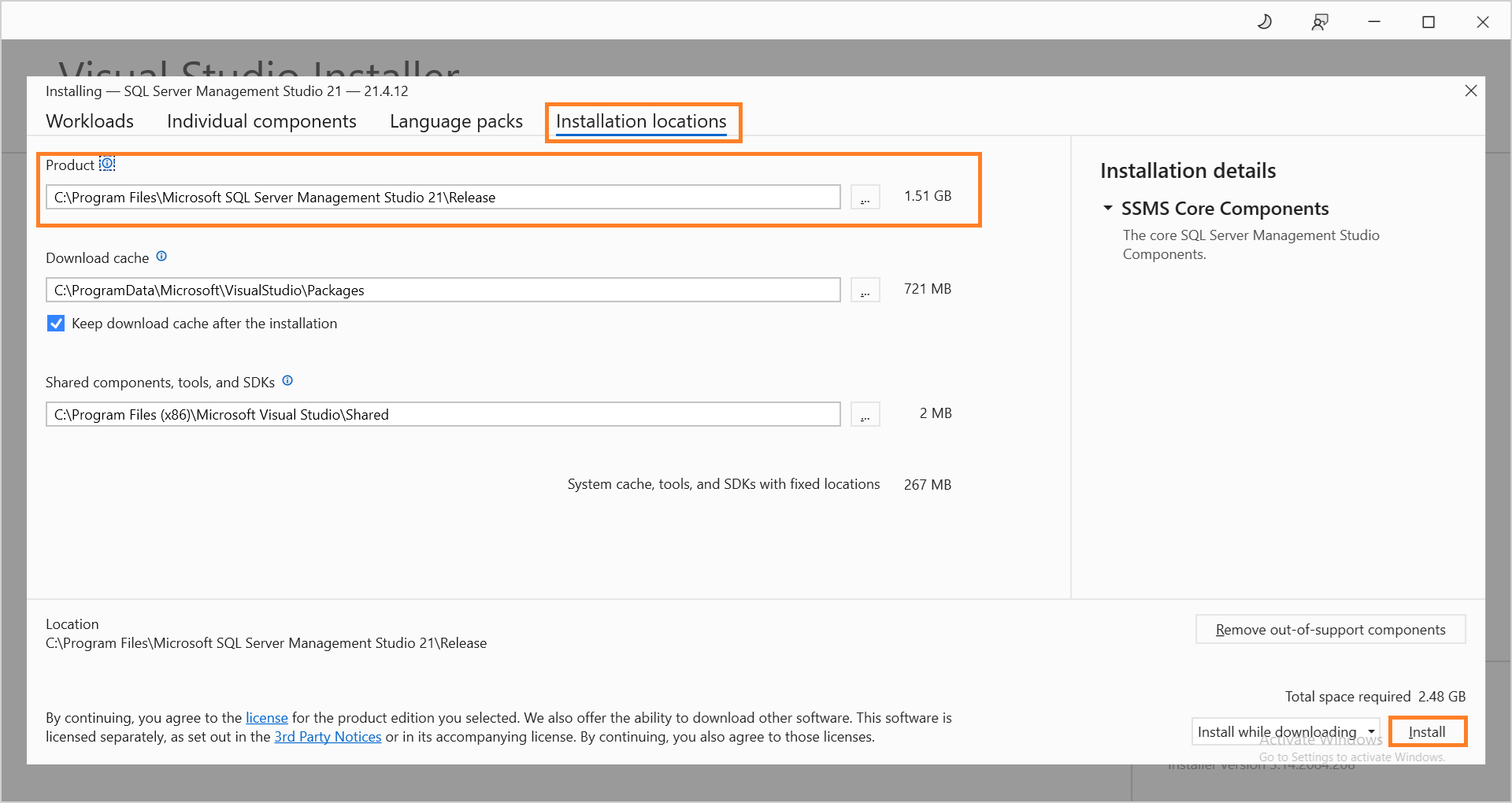
Task: Open the Individual components tab
Action: [261, 120]
